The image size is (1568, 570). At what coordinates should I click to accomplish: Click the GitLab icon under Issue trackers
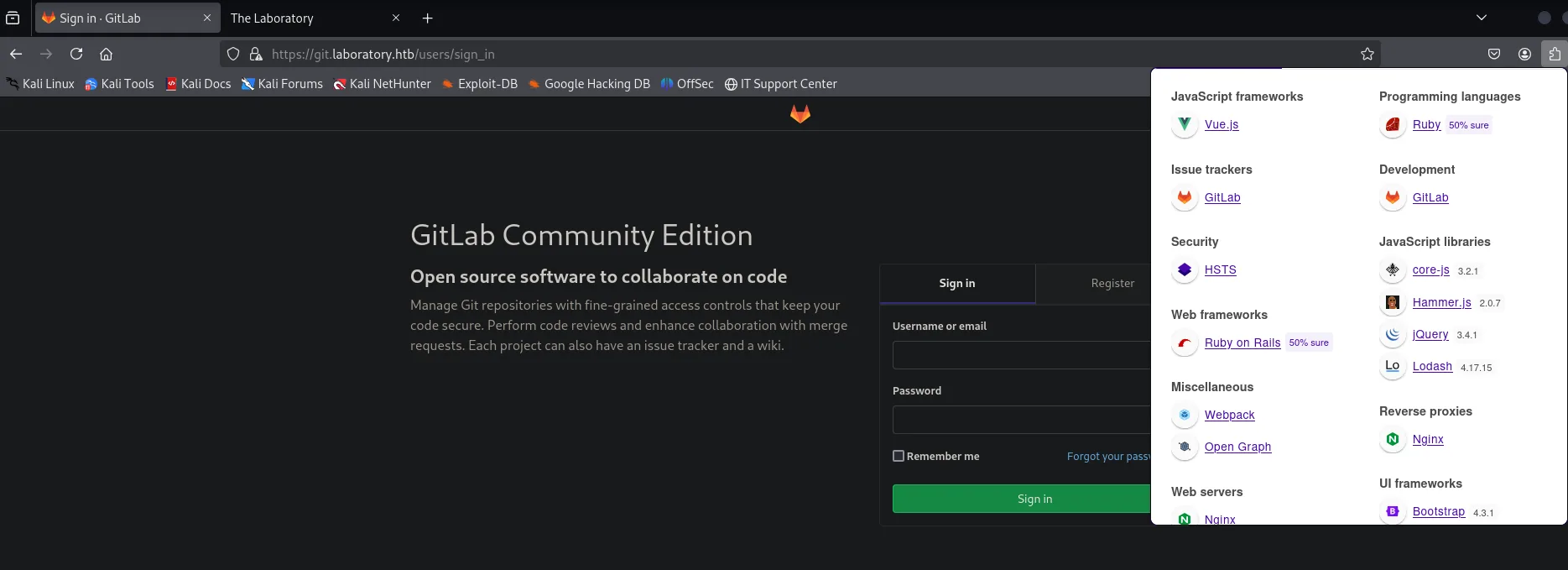pos(1185,197)
